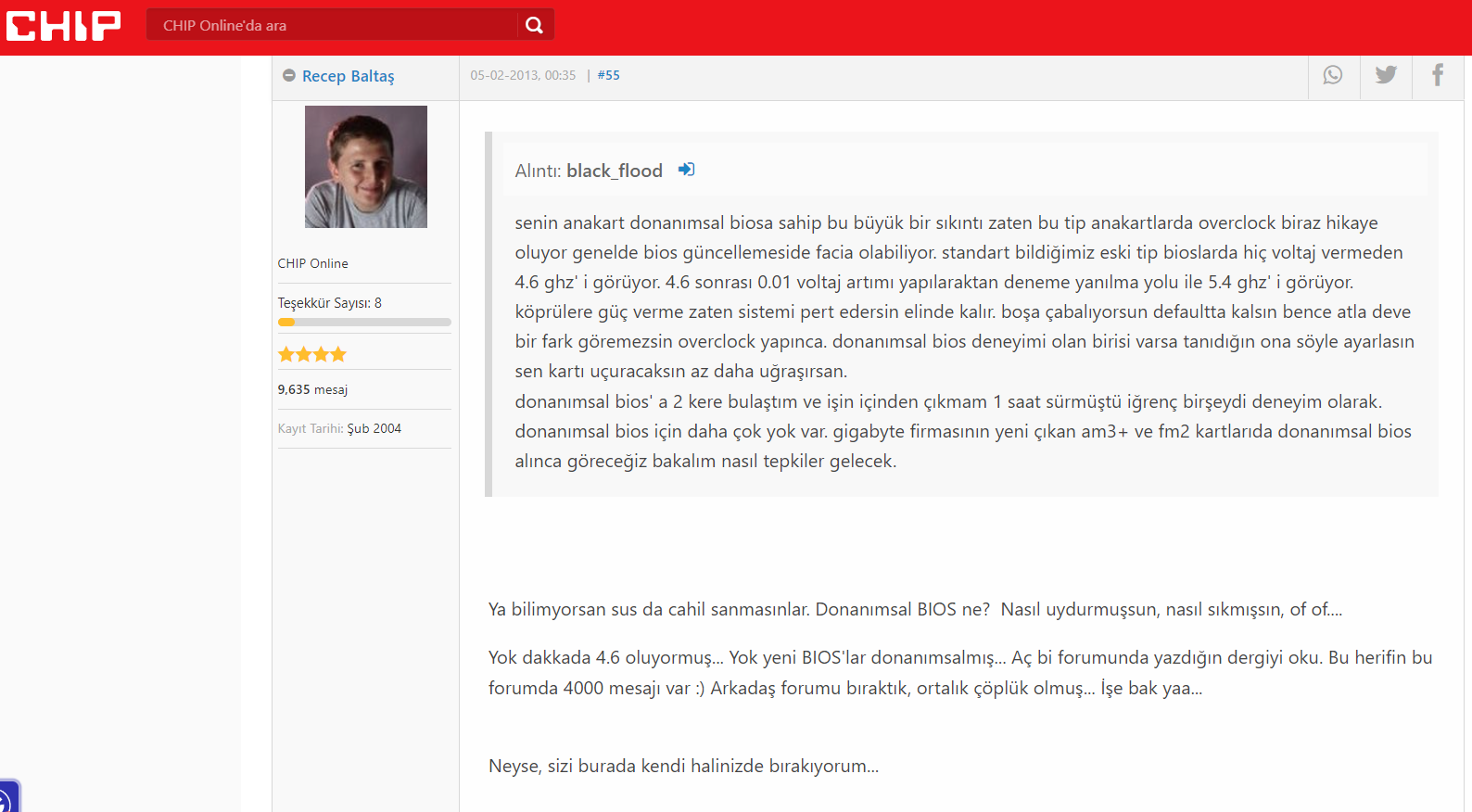Click the "Kayıt Tarihi: Şub 2004" text
This screenshot has height=812, width=1472.
339,428
